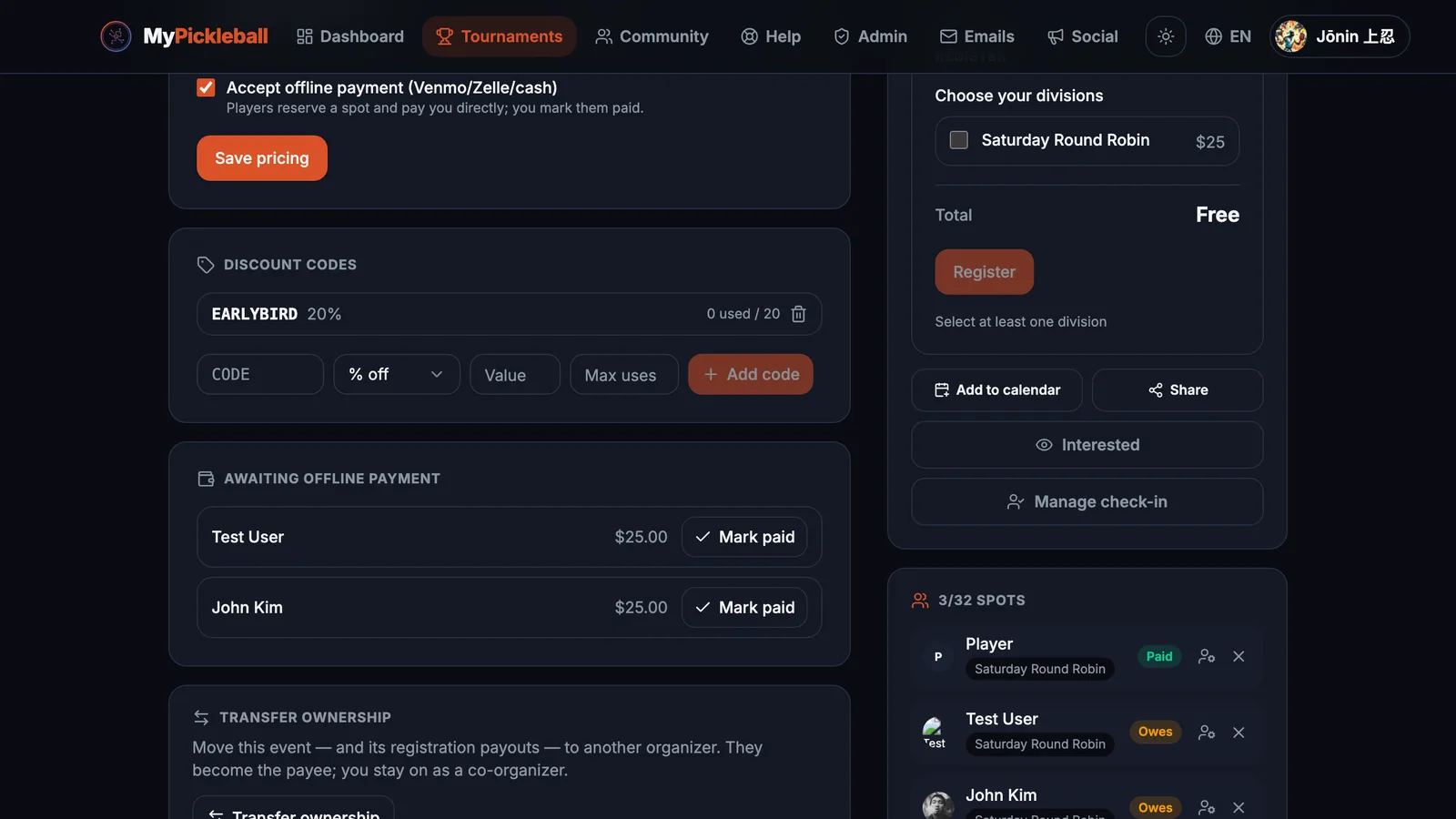Open the EN language selector

(x=1228, y=36)
